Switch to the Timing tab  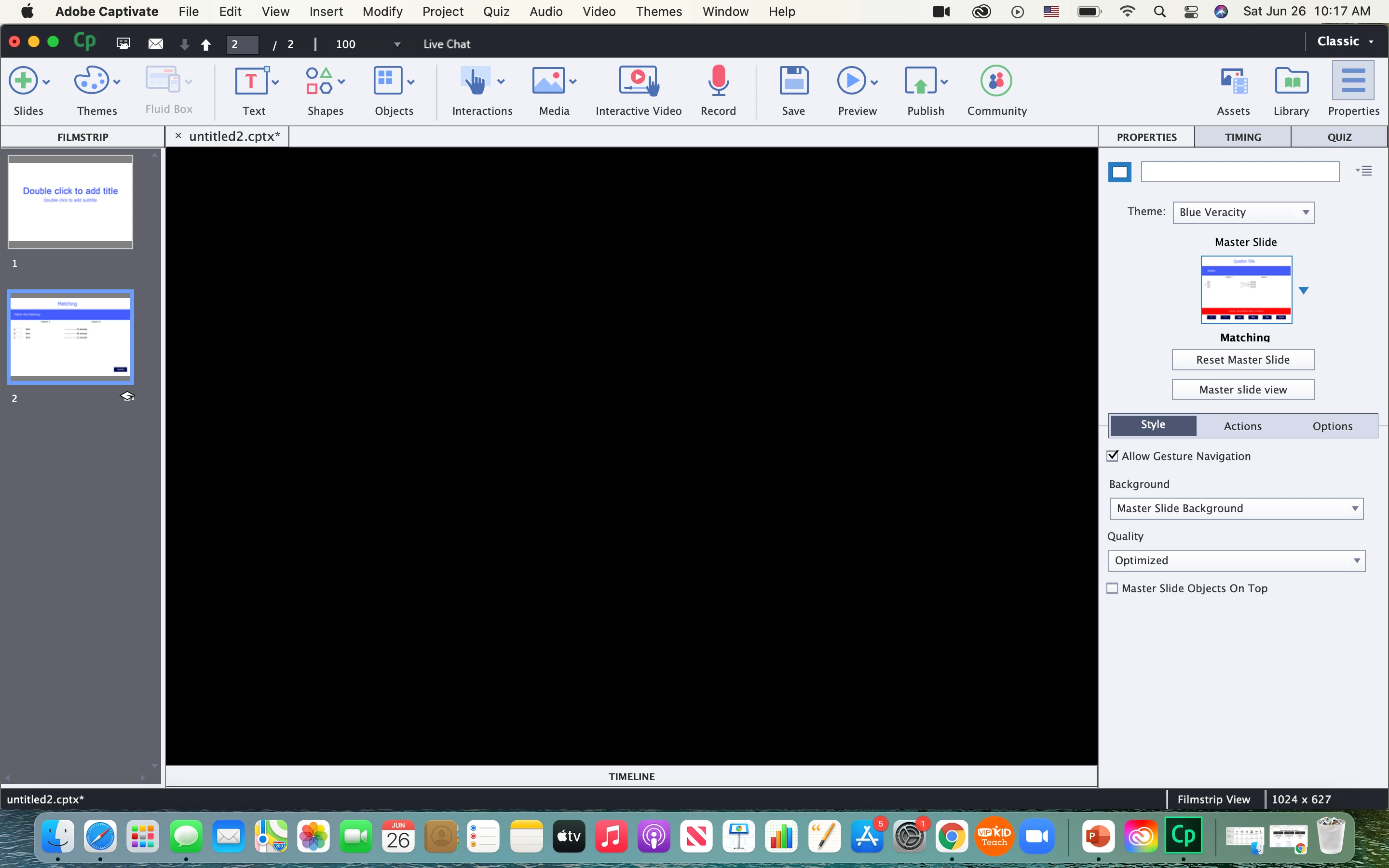(1243, 137)
